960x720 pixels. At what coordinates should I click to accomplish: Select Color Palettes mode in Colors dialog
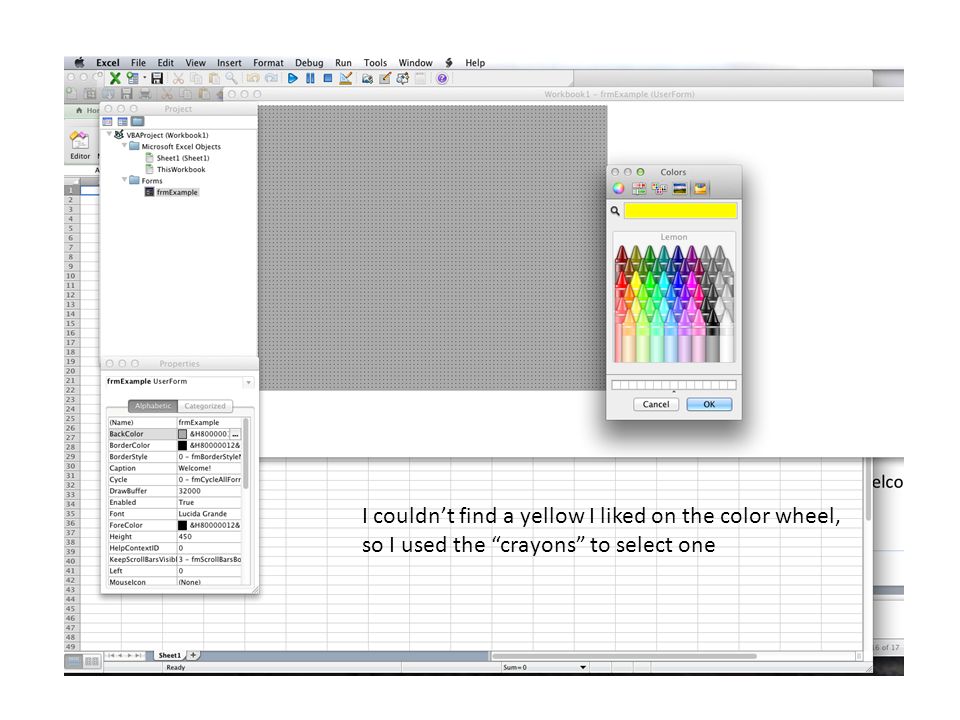[x=659, y=189]
